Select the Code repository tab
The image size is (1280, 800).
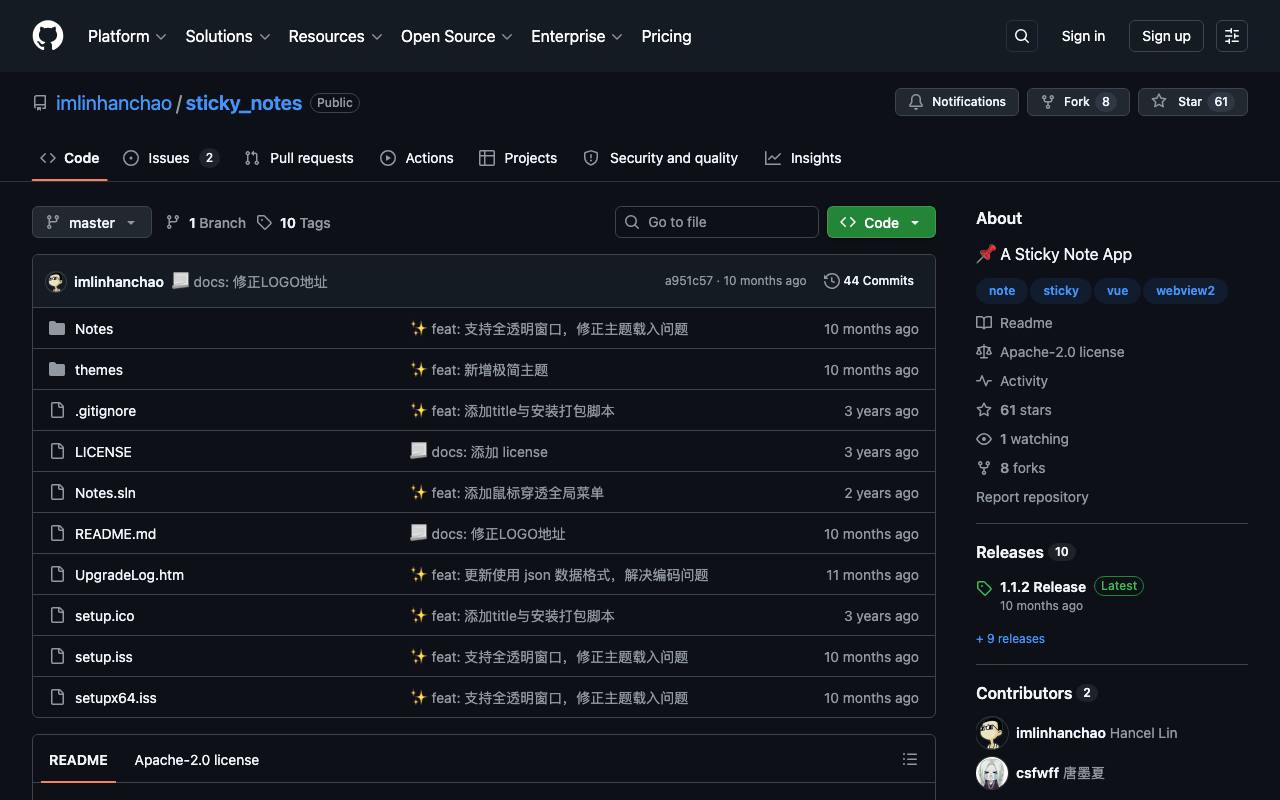(70, 158)
